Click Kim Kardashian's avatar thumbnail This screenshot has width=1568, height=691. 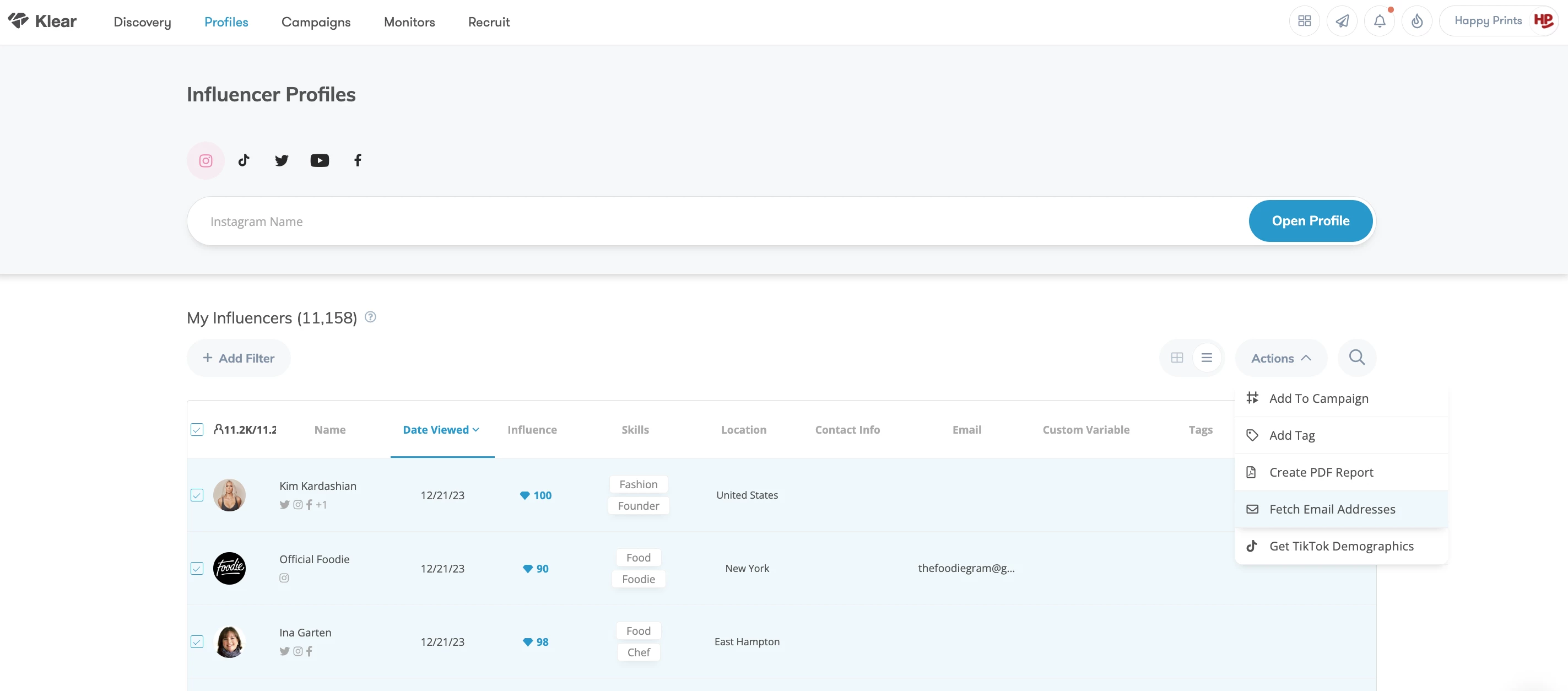click(x=230, y=495)
